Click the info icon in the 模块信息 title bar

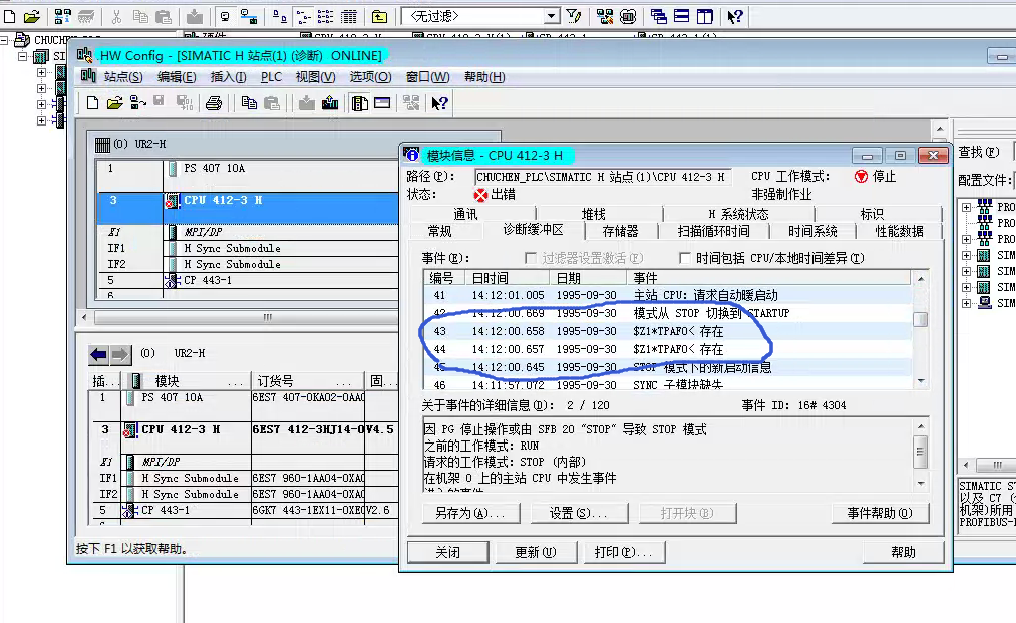(411, 155)
